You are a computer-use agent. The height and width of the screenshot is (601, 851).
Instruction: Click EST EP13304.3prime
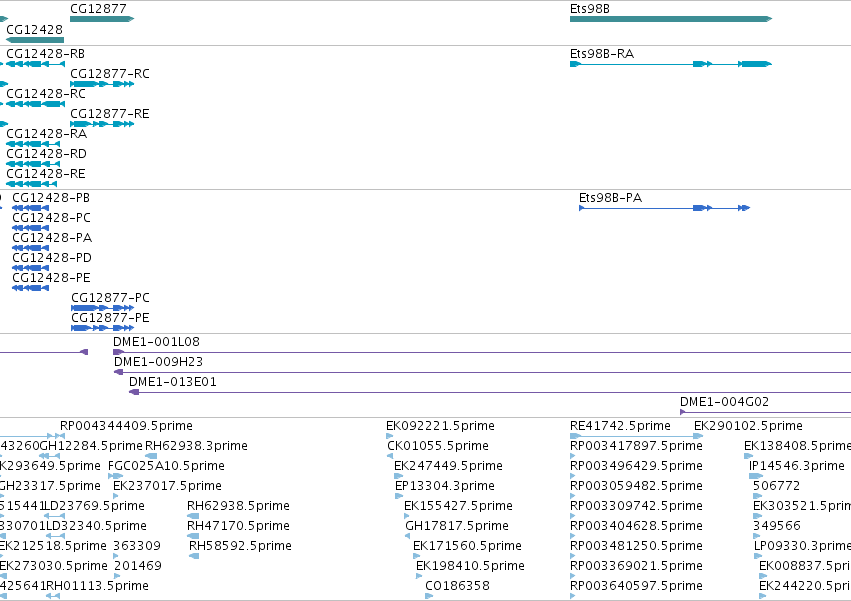click(444, 486)
